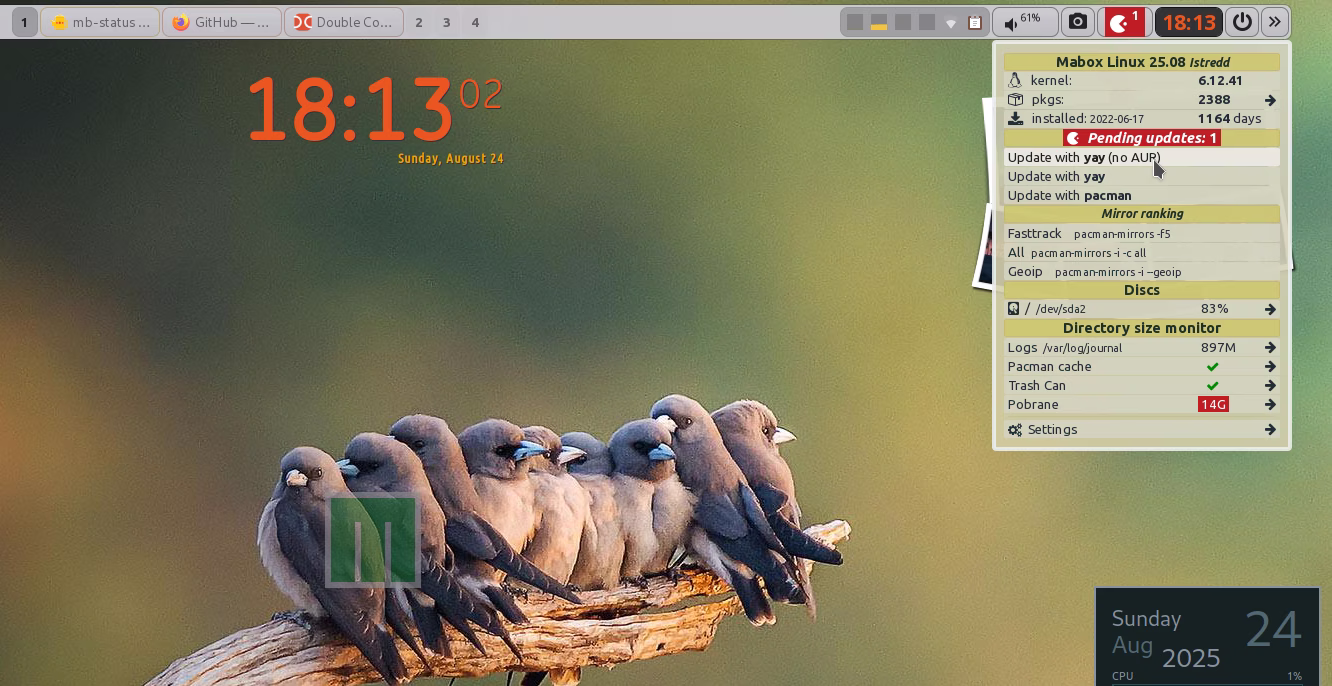Click the network Wi-Fi tray icon
This screenshot has width=1332, height=686.
click(x=951, y=22)
